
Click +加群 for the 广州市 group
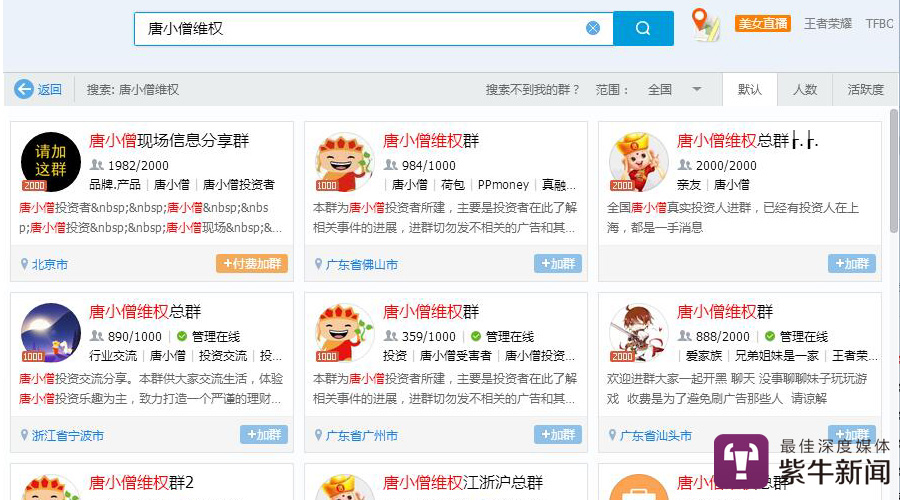[558, 435]
